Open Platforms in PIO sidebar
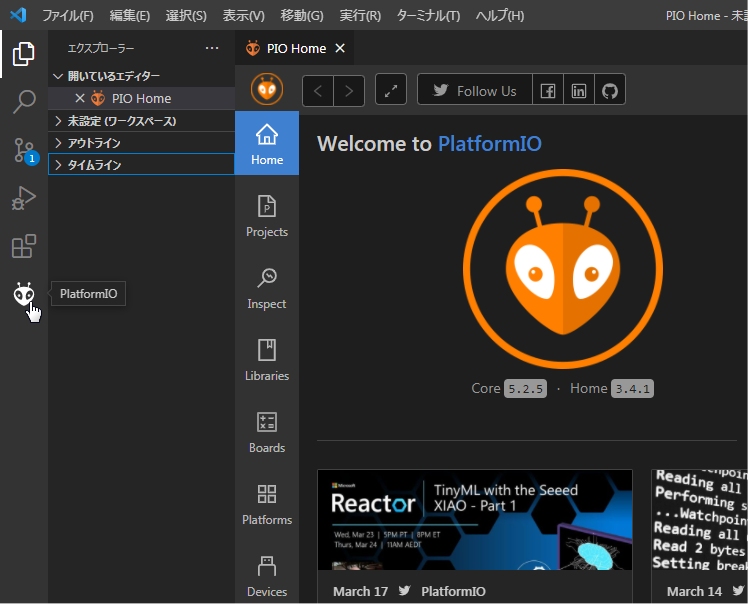The width and height of the screenshot is (748, 604). (x=267, y=504)
